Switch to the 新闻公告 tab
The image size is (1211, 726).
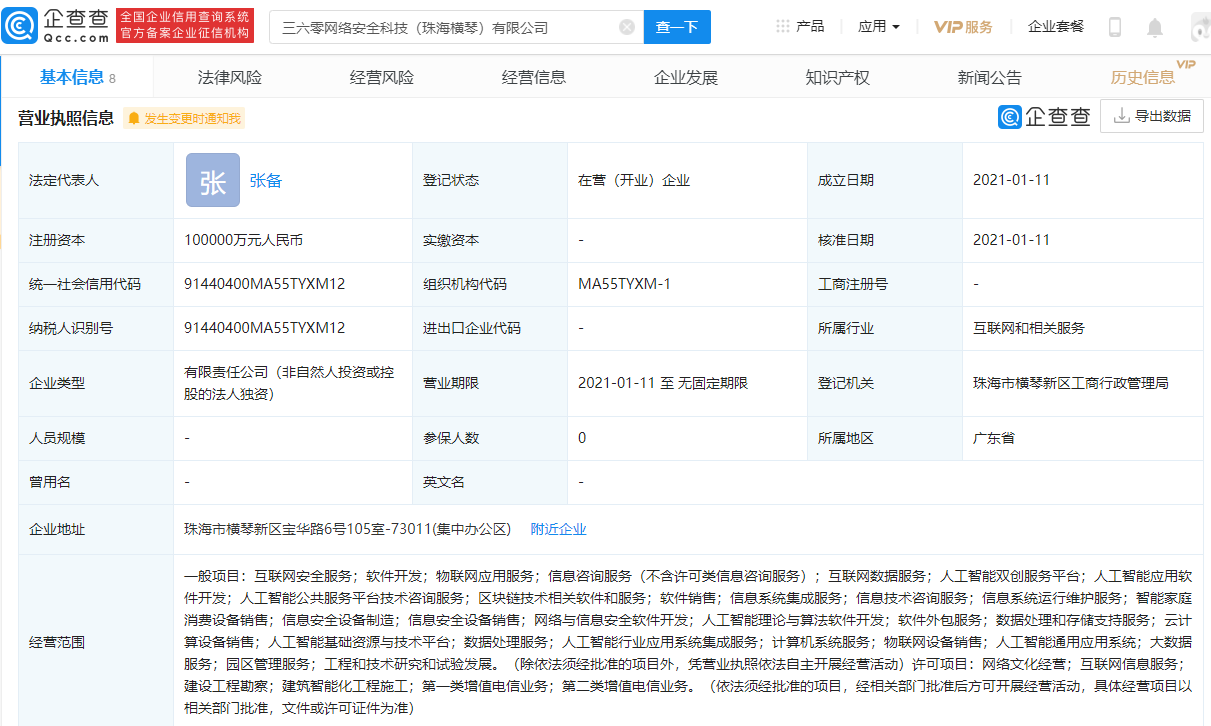coord(990,75)
